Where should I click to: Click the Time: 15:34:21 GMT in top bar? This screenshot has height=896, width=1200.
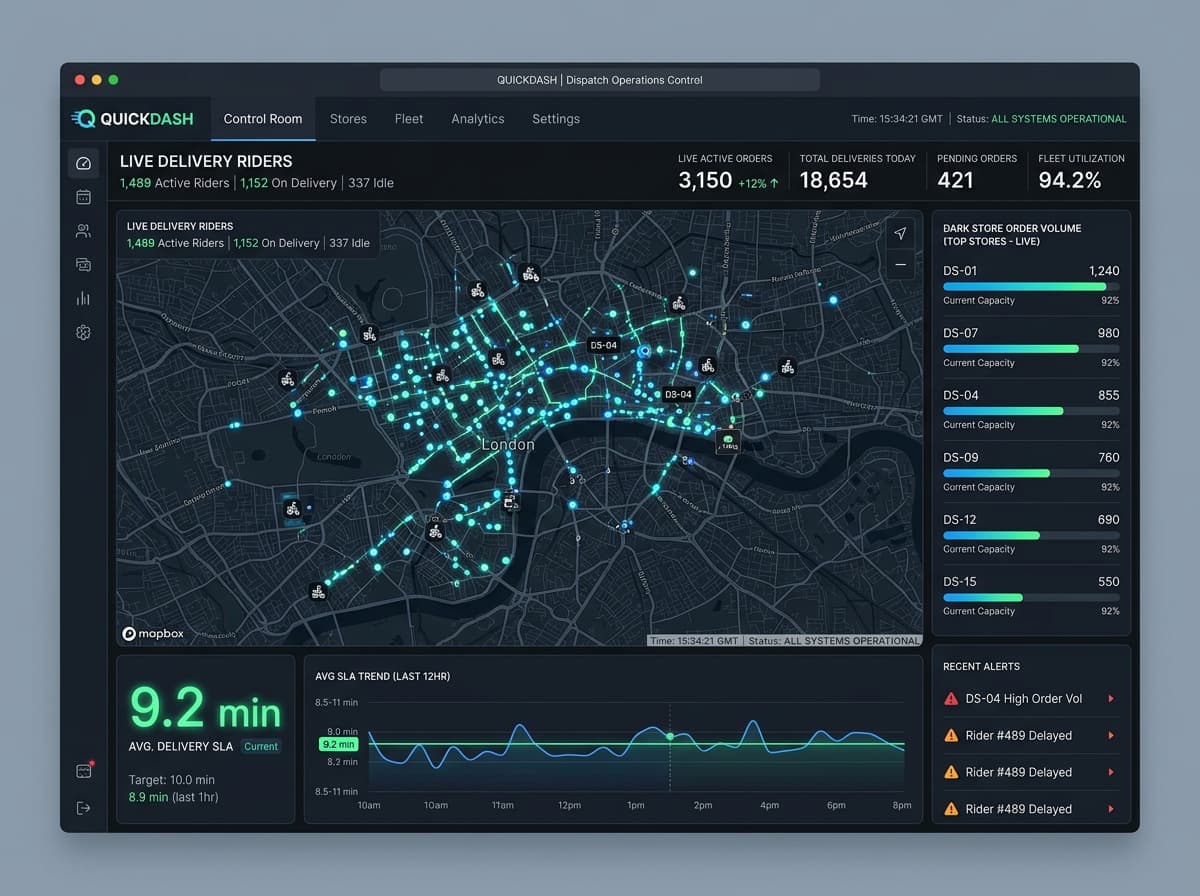(x=897, y=118)
